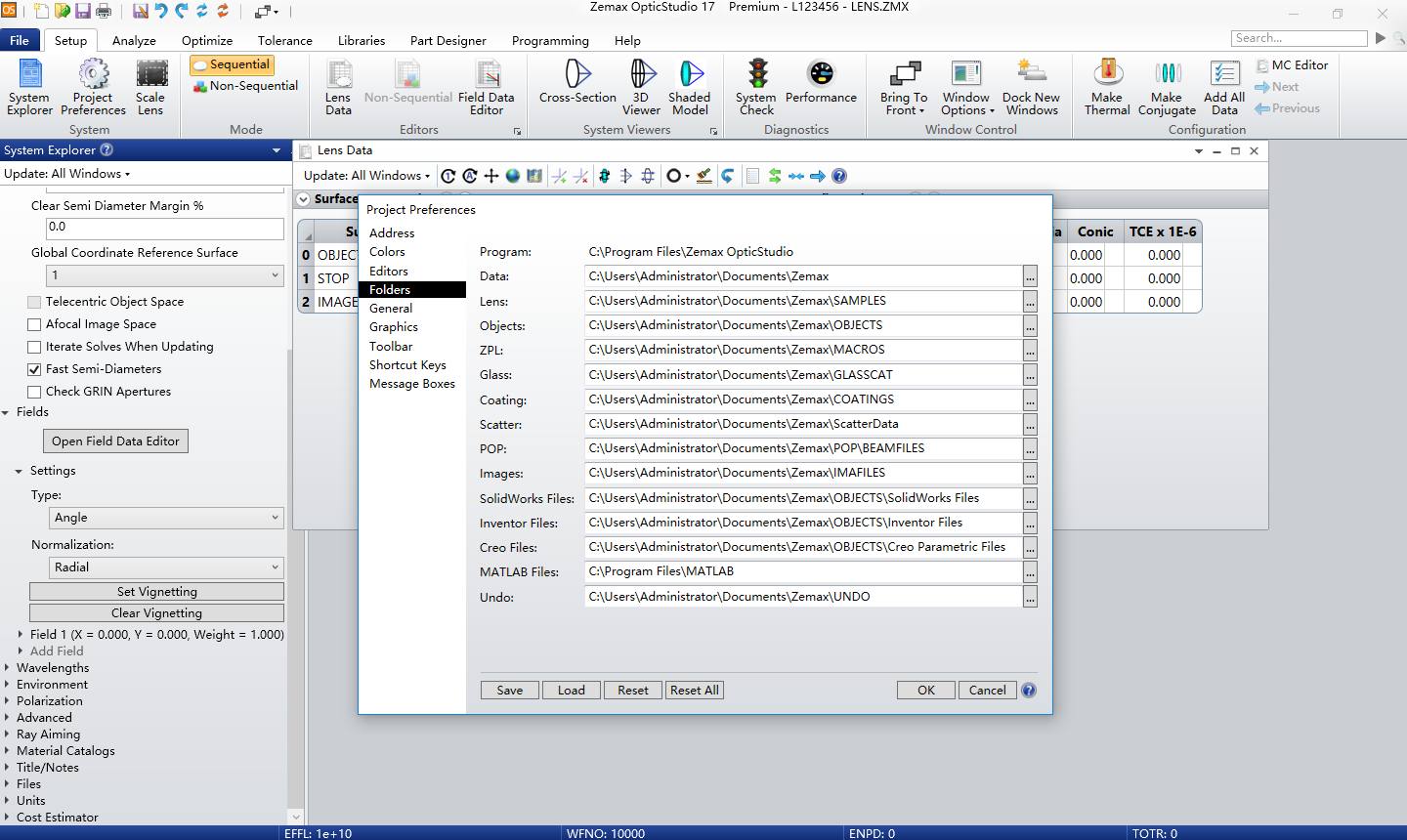The width and height of the screenshot is (1407, 840).
Task: Click Cancel in Project Preferences
Action: (x=988, y=691)
